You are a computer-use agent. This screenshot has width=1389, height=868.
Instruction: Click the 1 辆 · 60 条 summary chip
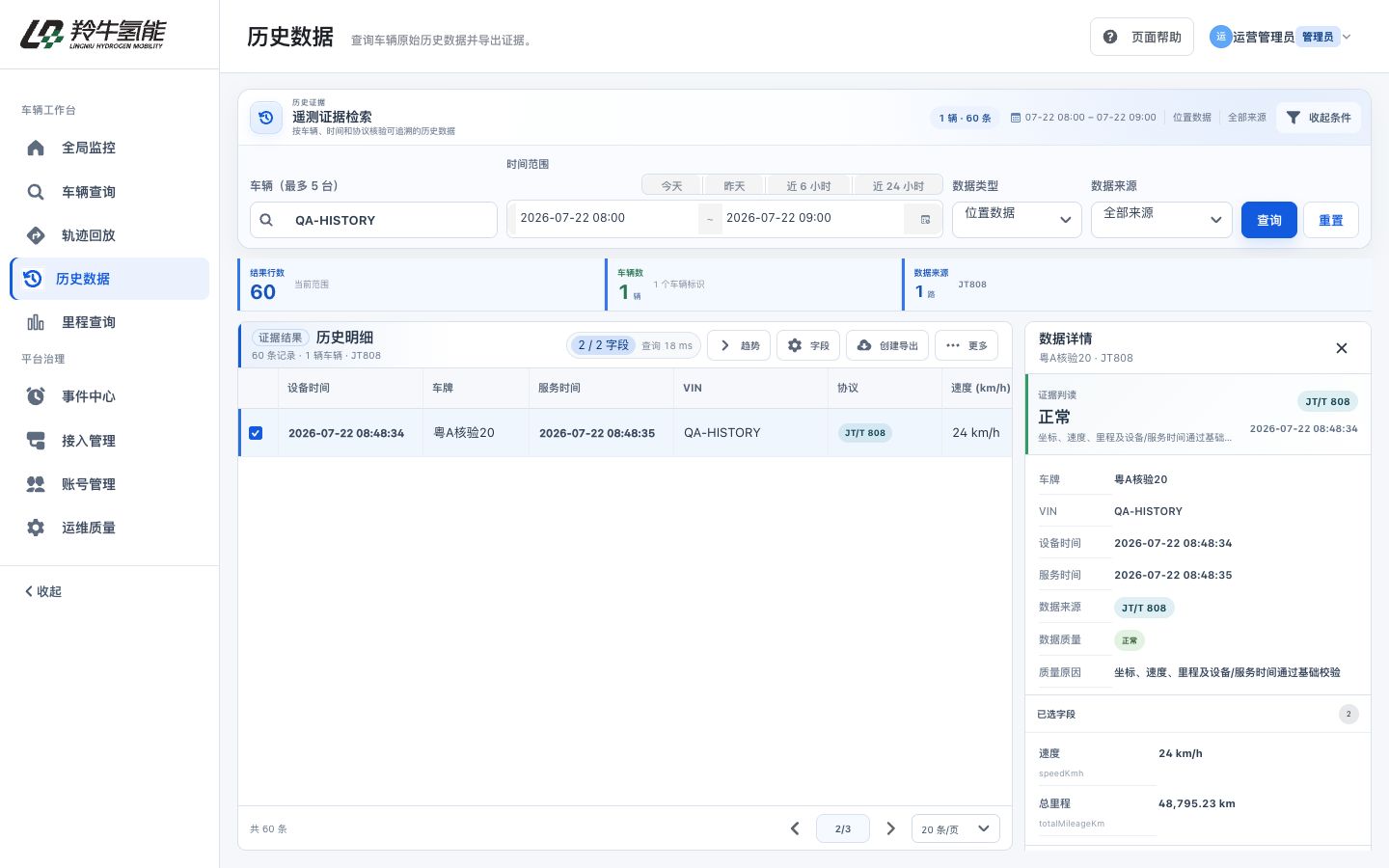click(x=966, y=118)
